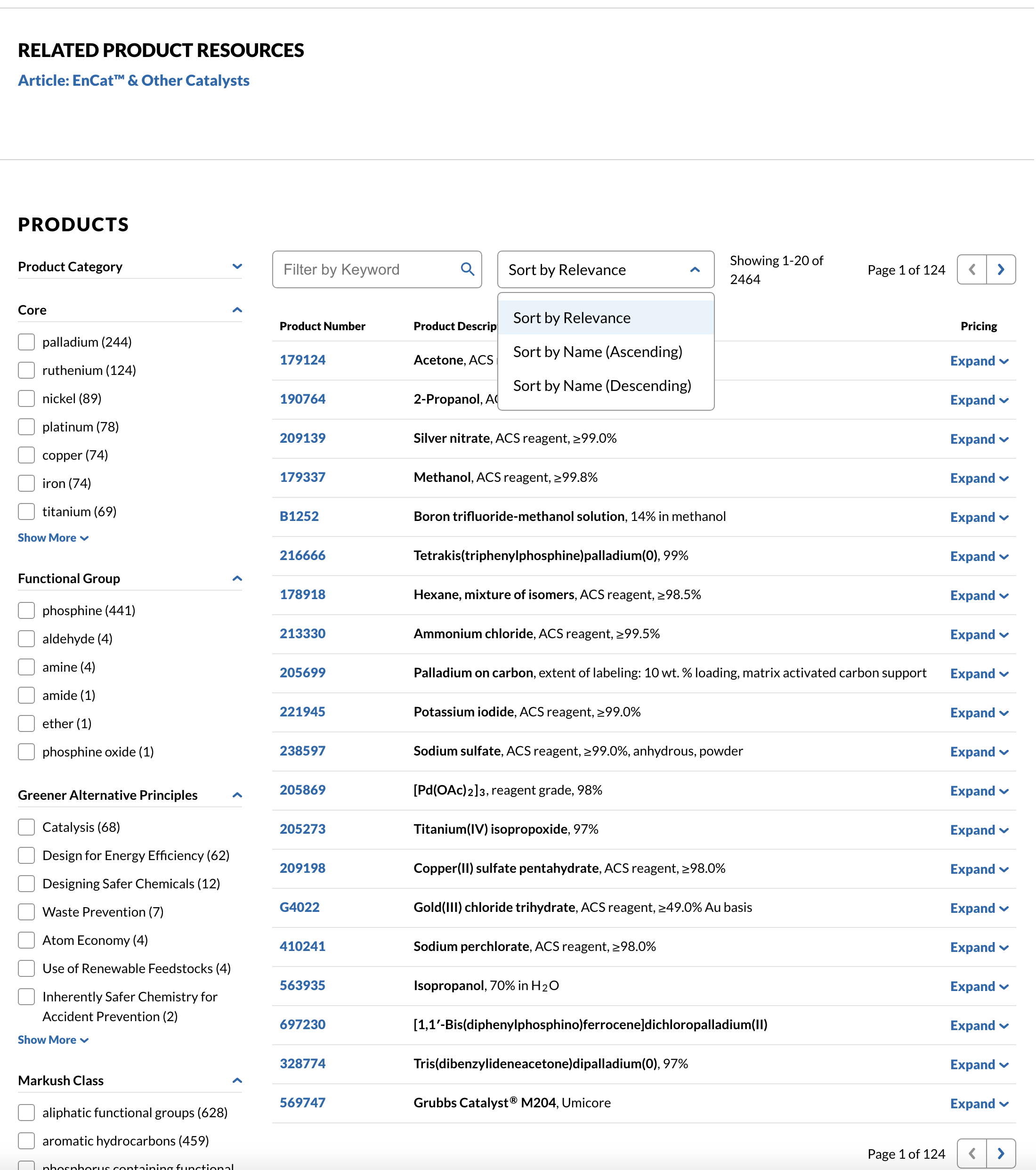The width and height of the screenshot is (1036, 1170).
Task: Click the next page arrow at top
Action: coord(1001,269)
